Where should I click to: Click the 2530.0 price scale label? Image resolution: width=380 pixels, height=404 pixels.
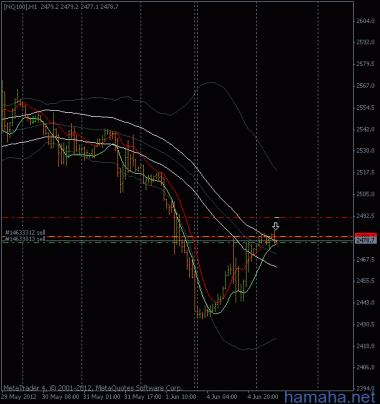pyautogui.click(x=365, y=151)
